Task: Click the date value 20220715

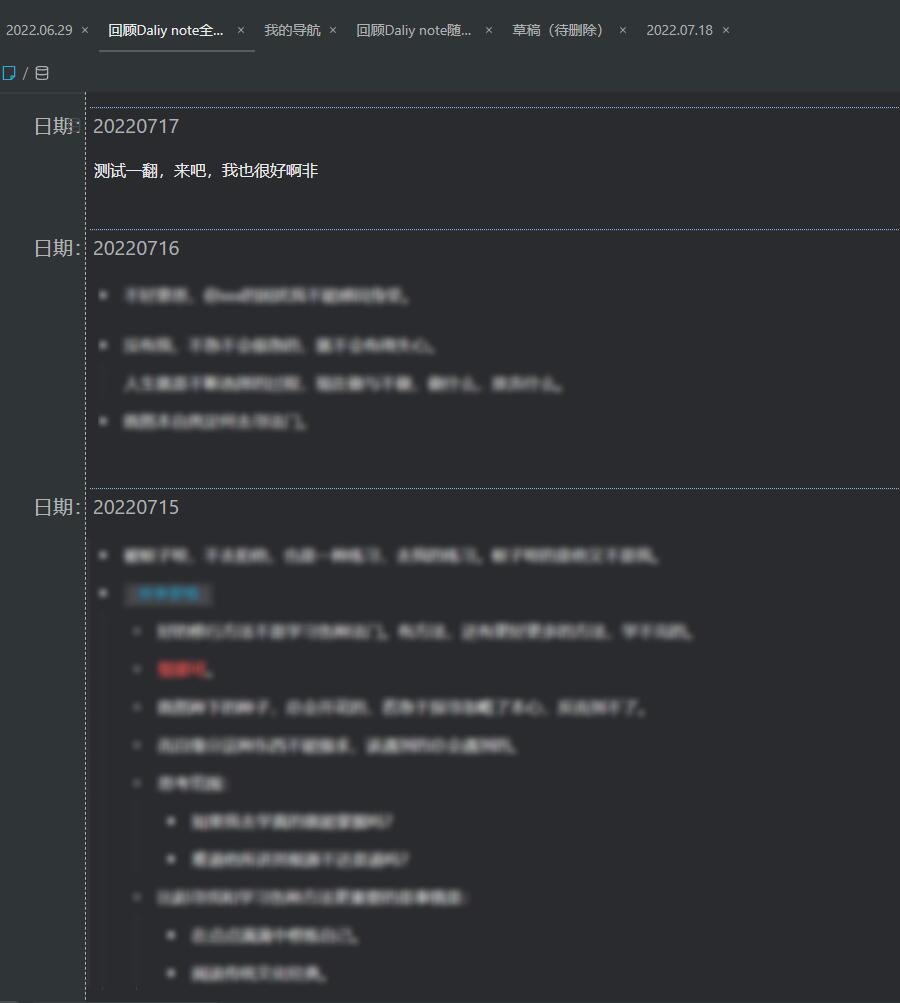Action: coord(136,507)
